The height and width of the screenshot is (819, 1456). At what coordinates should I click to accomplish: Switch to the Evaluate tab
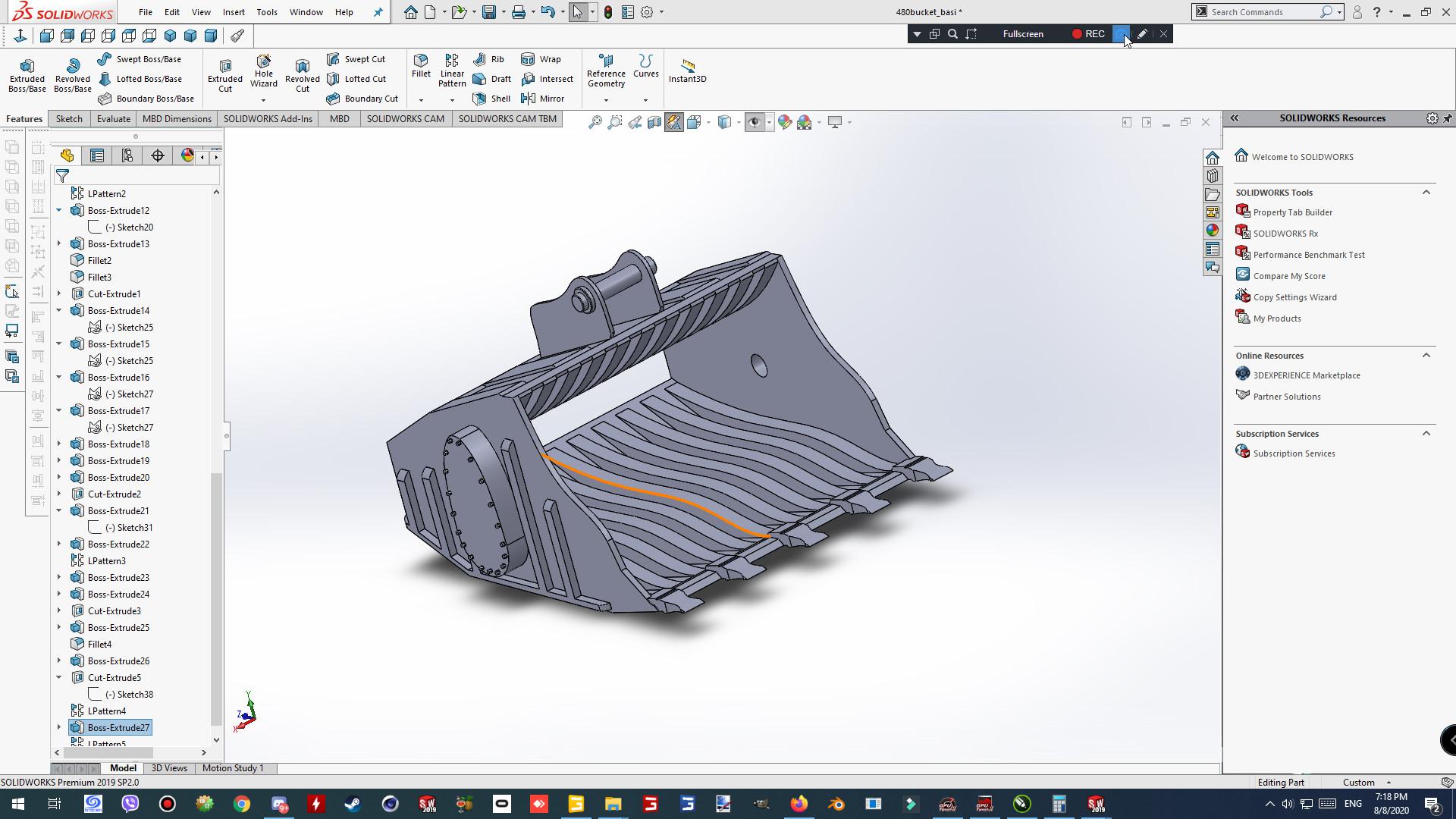point(113,118)
